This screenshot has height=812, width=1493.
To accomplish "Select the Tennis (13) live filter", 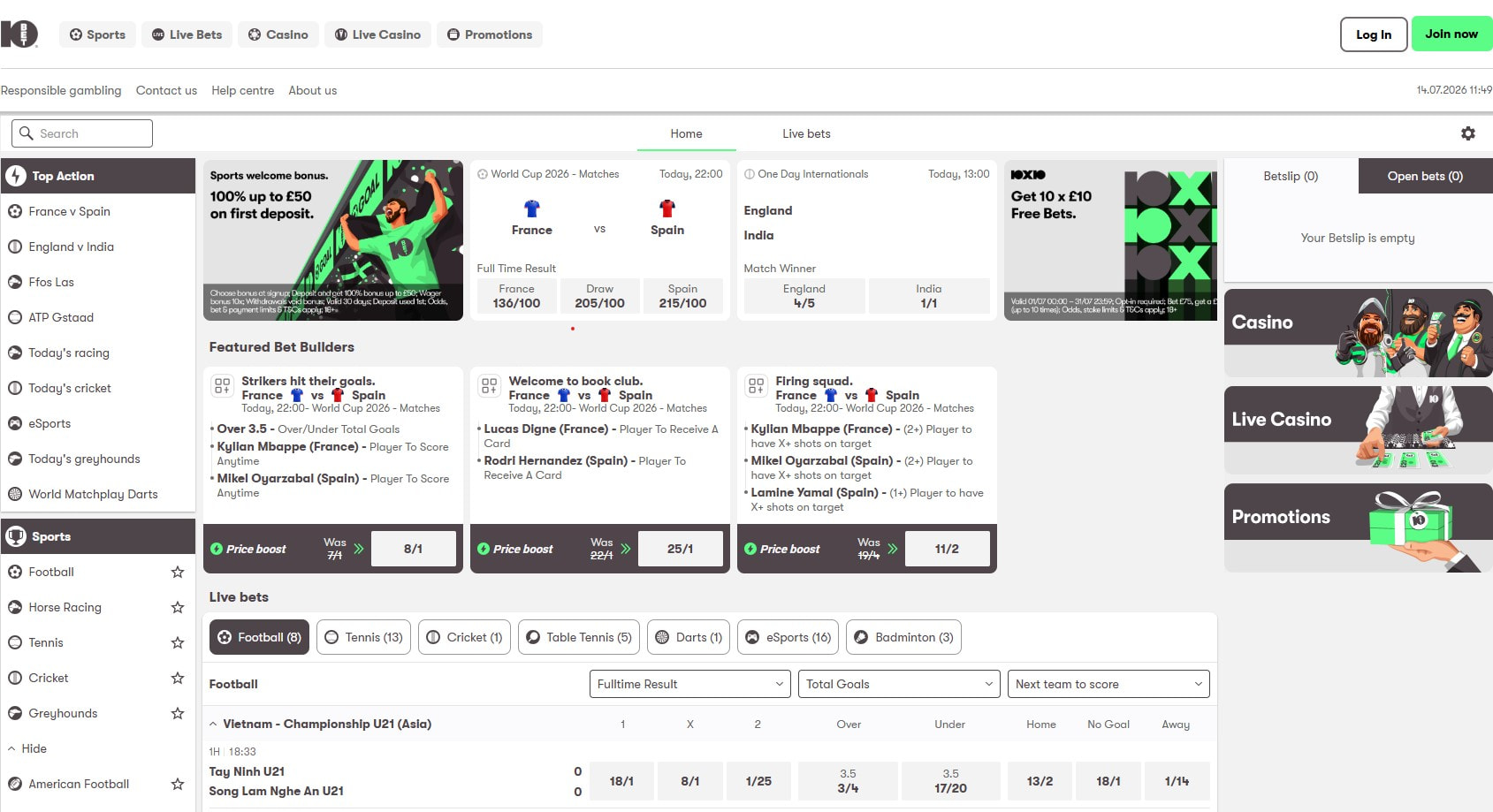I will tap(363, 637).
